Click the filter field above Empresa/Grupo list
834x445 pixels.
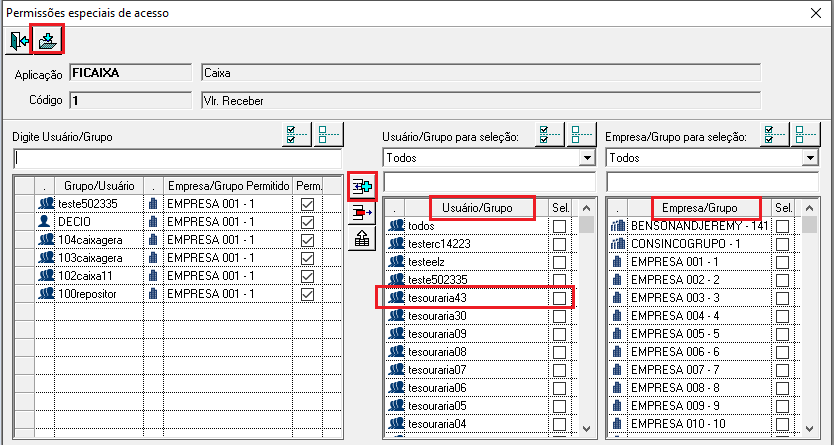click(x=713, y=182)
